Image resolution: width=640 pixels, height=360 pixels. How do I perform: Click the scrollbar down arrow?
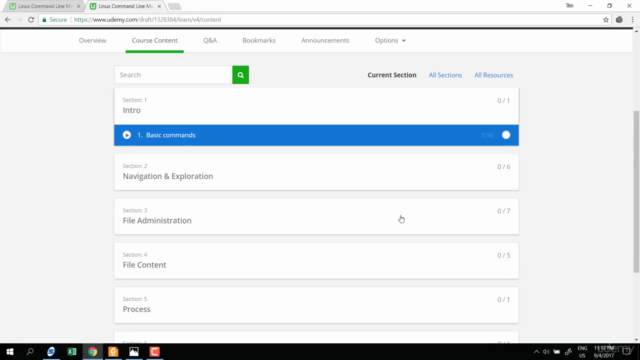point(636,340)
